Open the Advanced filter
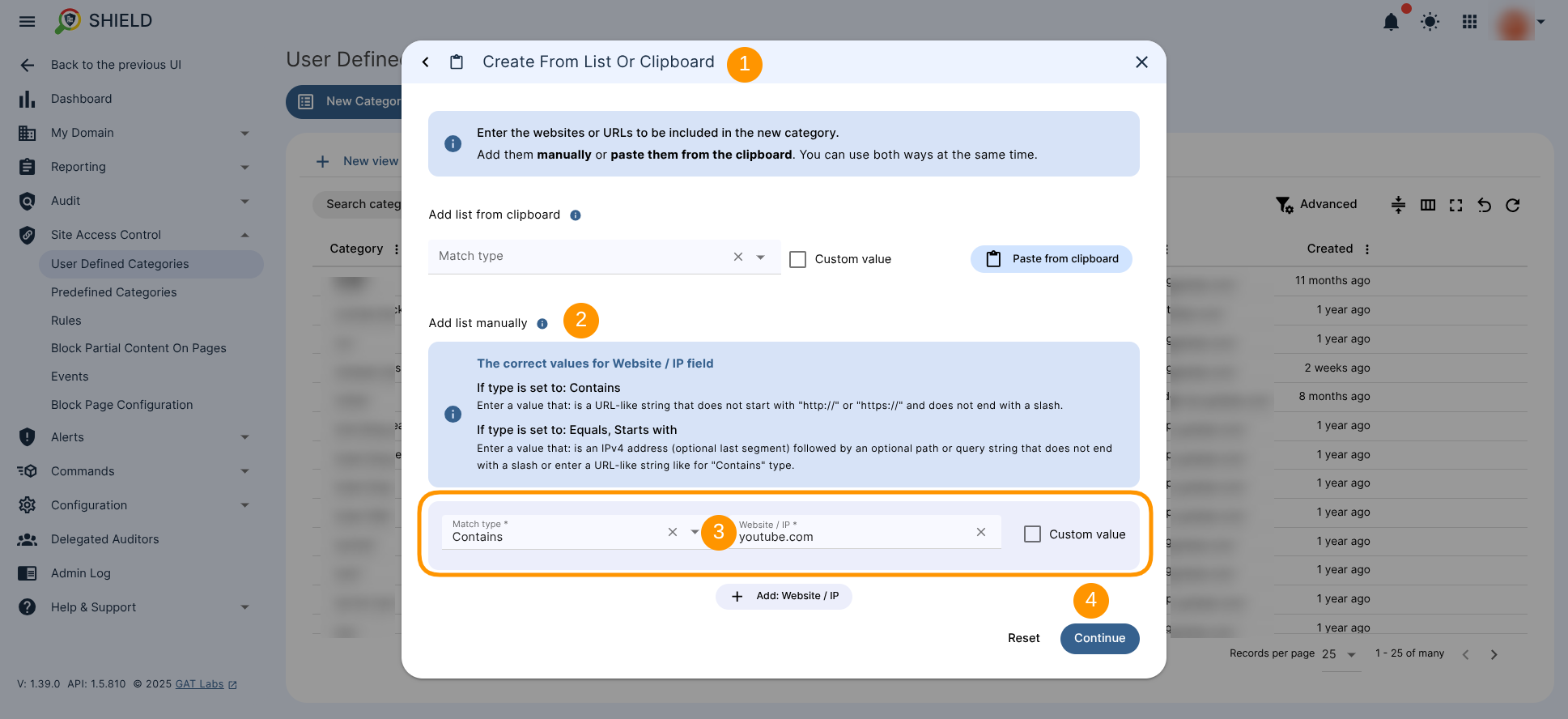 (1316, 205)
